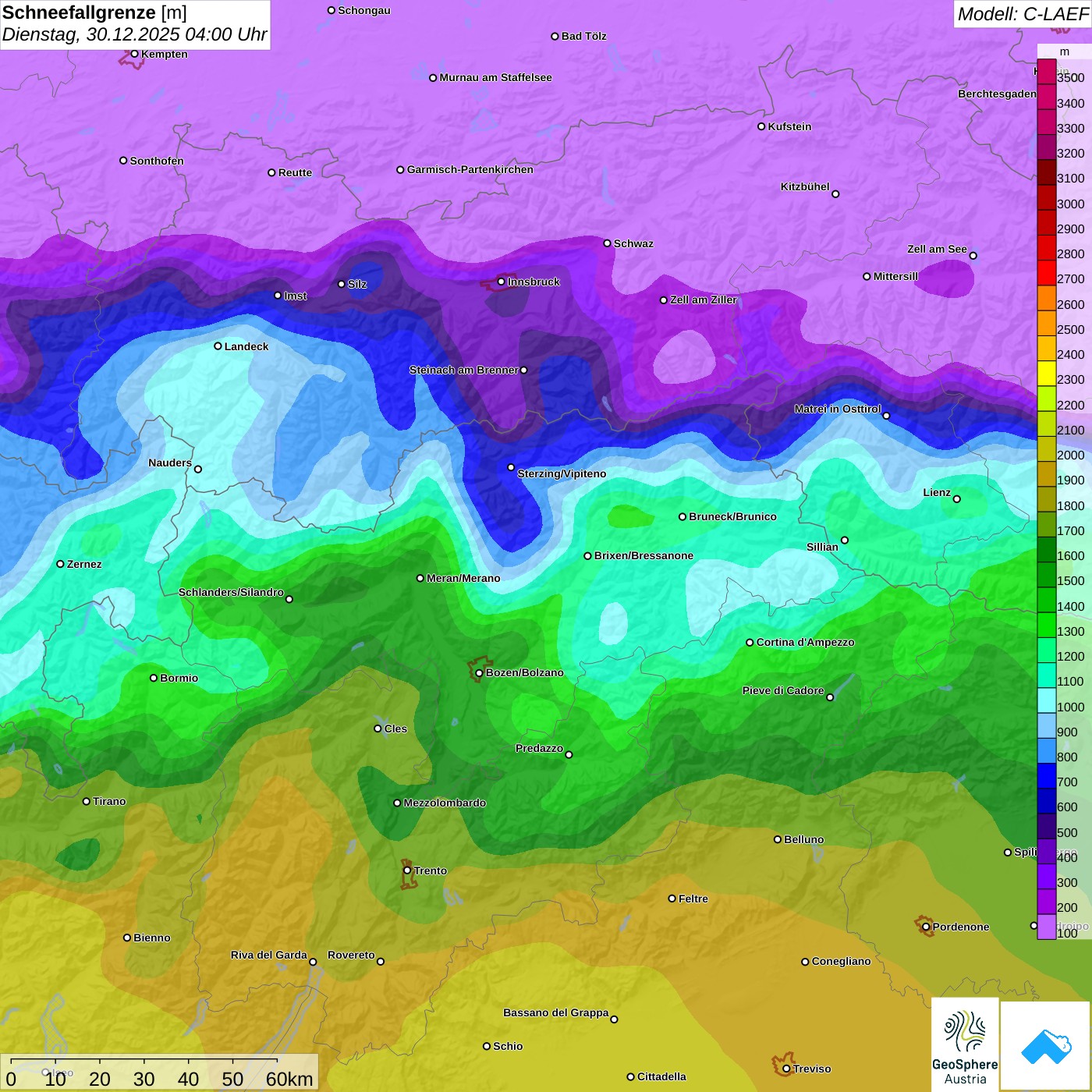
Task: Click the Nauders label
Action: (x=170, y=463)
